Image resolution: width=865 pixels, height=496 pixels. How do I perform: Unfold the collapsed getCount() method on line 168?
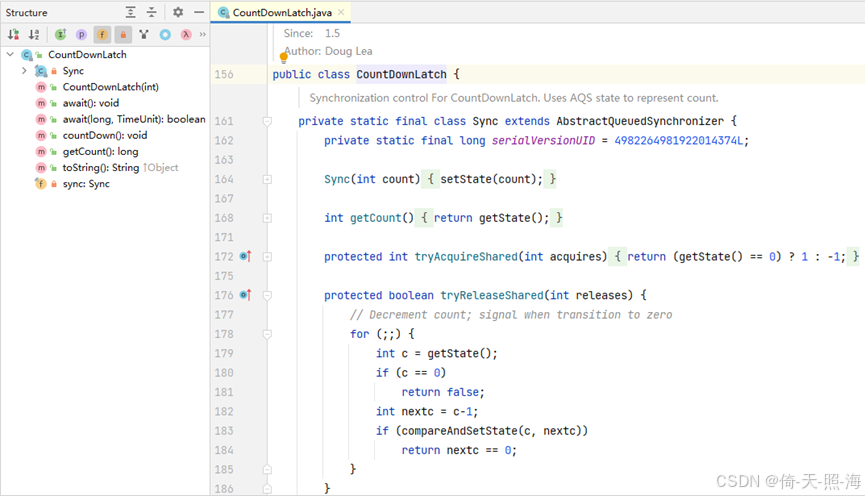(x=267, y=218)
